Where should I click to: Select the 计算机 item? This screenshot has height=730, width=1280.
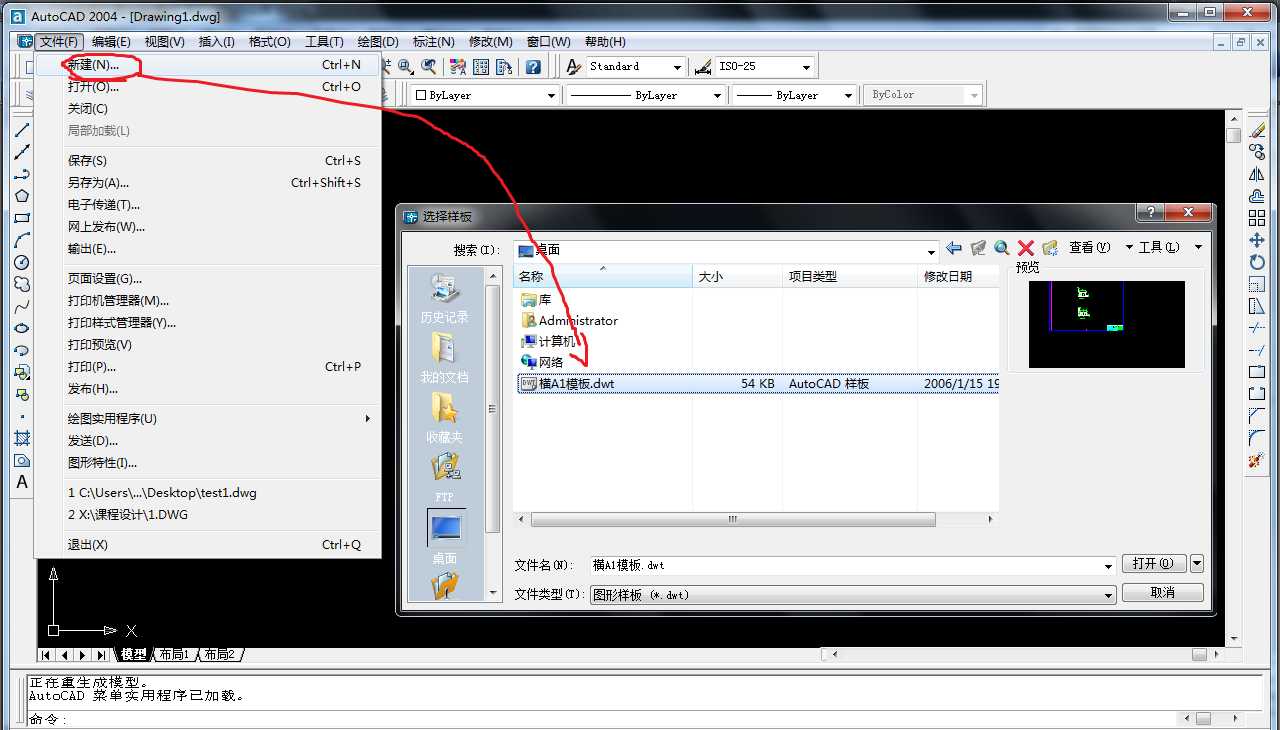pyautogui.click(x=548, y=342)
